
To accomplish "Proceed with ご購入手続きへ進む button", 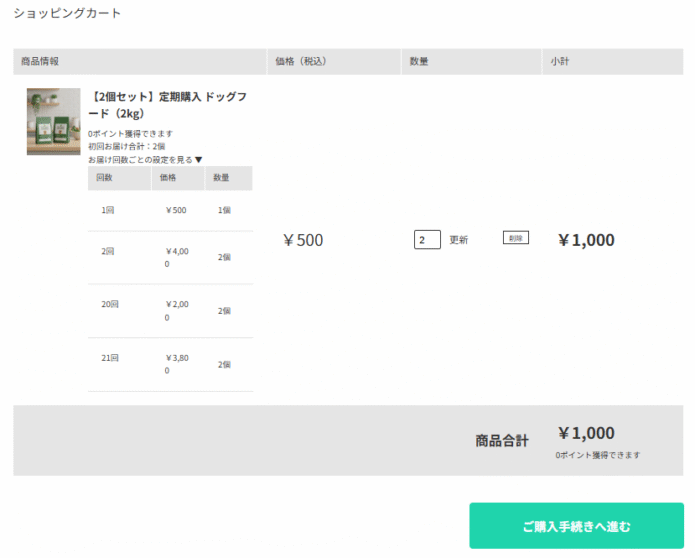I will tap(576, 526).
